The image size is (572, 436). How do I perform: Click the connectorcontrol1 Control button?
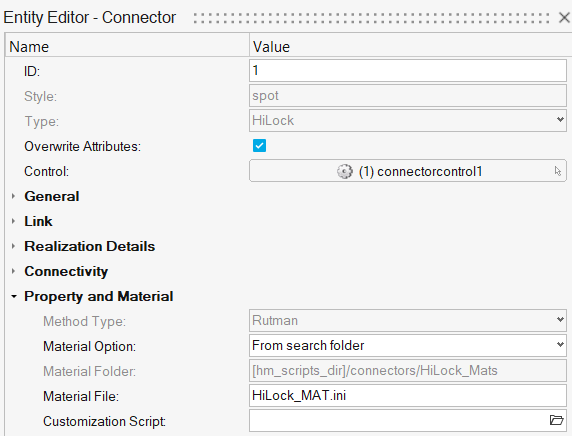point(407,170)
